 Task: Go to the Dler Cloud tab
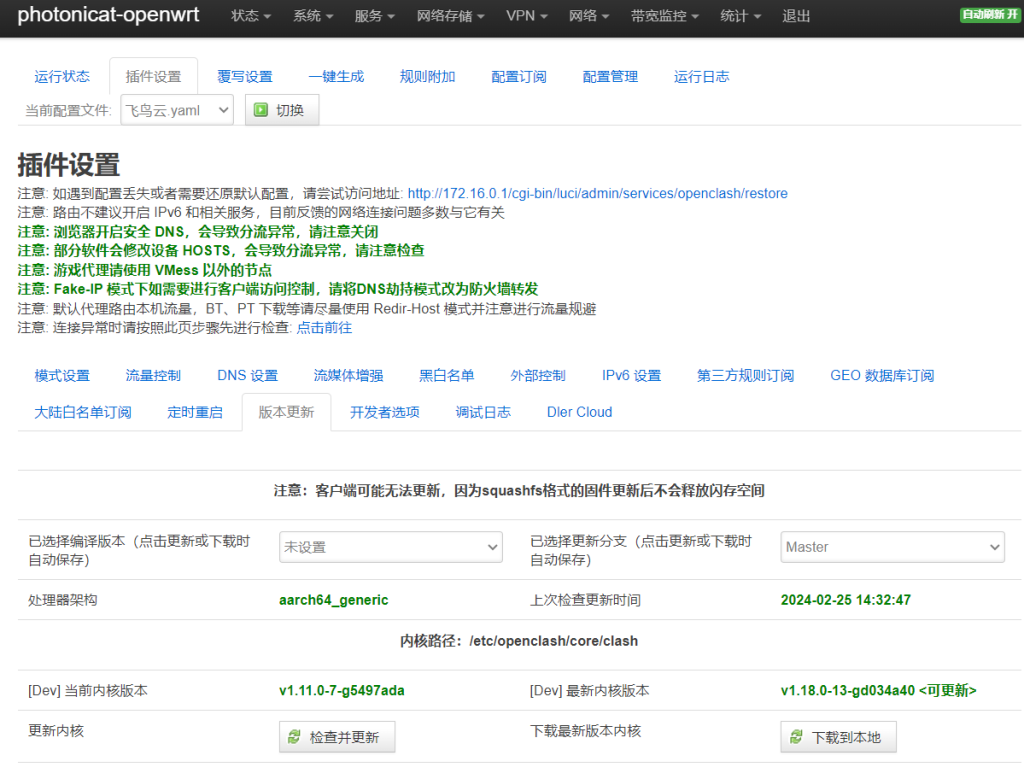579,412
